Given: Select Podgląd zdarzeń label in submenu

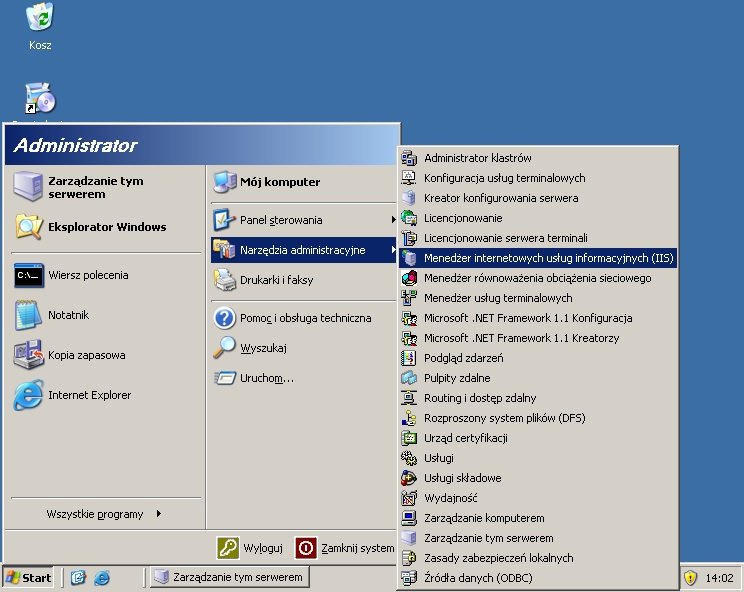Looking at the screenshot, I should click(464, 358).
